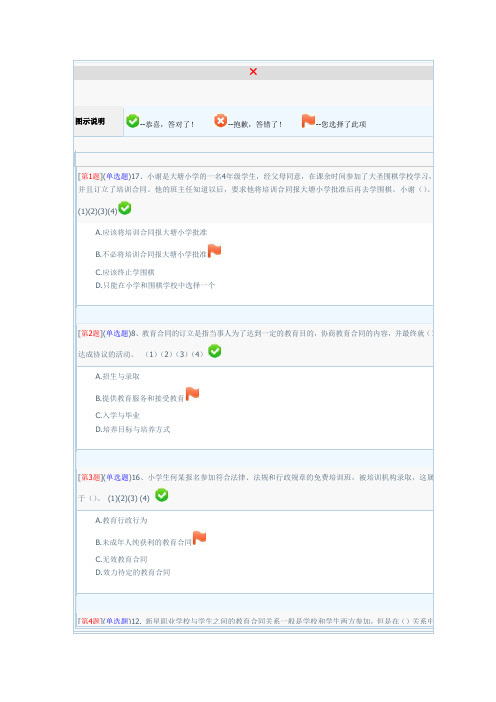Select option C.应该终止学围棋

click(125, 272)
